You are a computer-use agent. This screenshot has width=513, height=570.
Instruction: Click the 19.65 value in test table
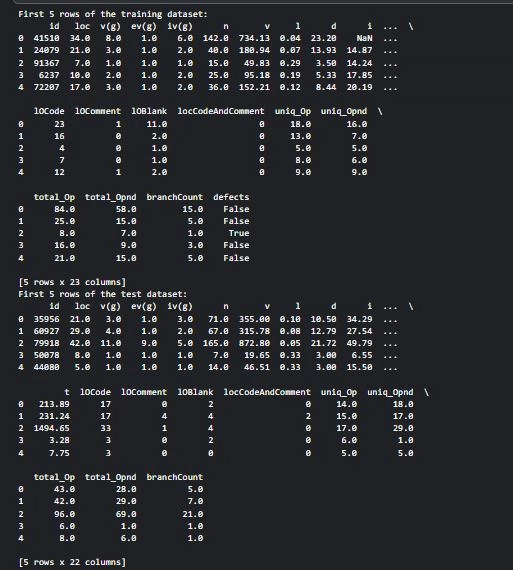tap(257, 355)
